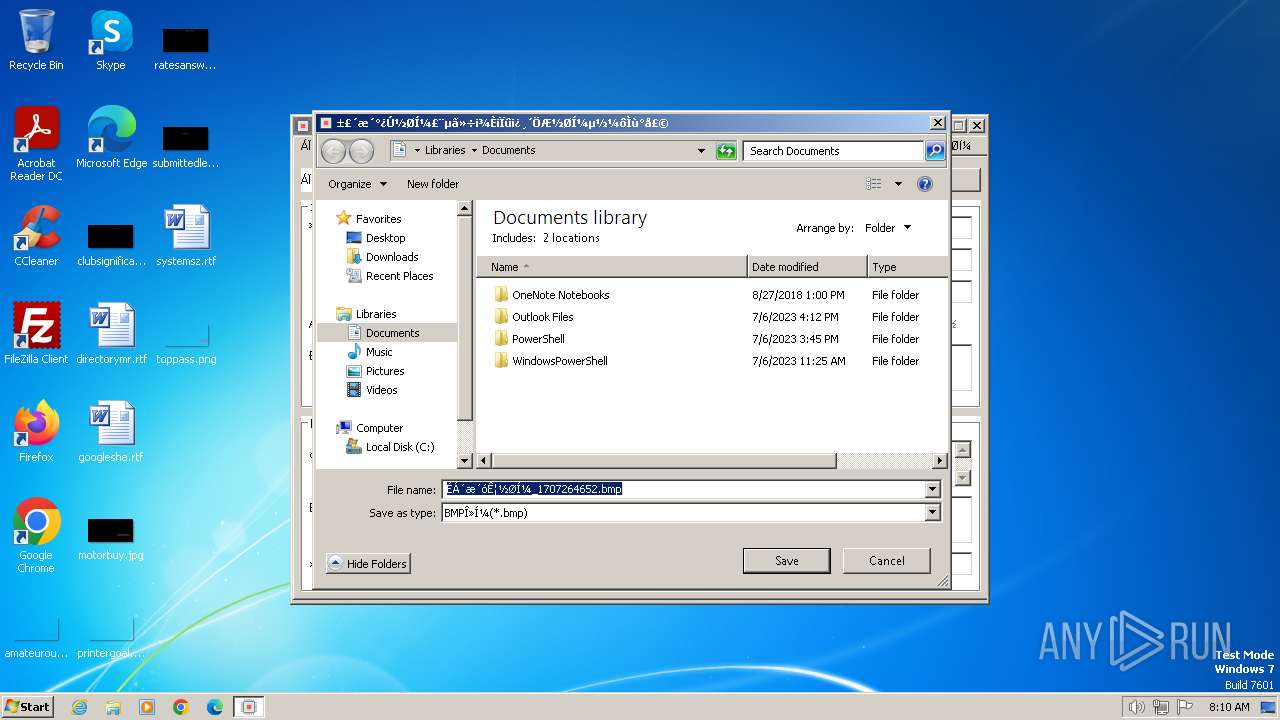Screen dimensions: 1280x720
Task: Open FileZilla Client desktop icon
Action: click(36, 334)
